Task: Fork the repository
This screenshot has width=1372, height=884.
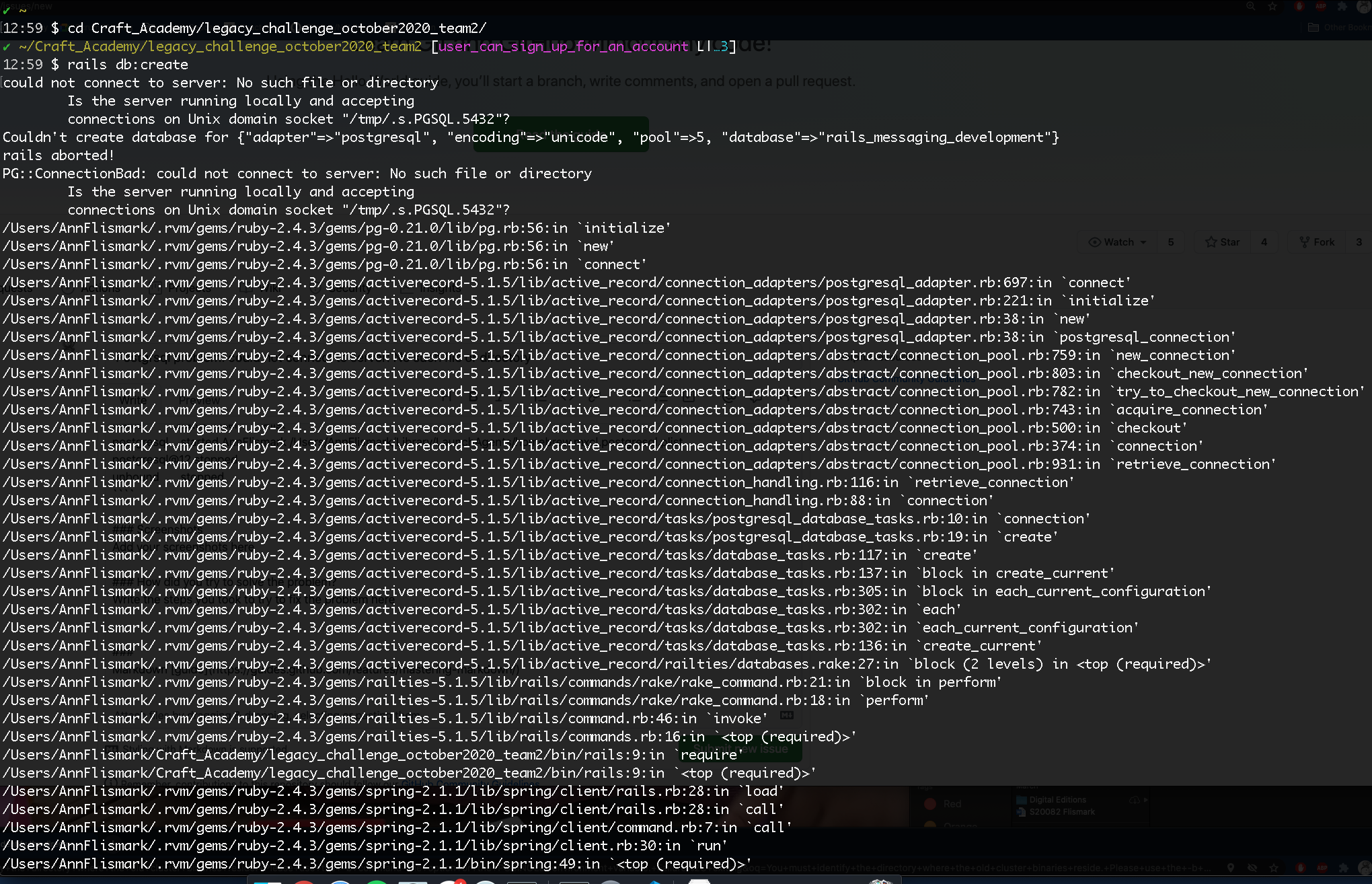Action: coord(1317,242)
